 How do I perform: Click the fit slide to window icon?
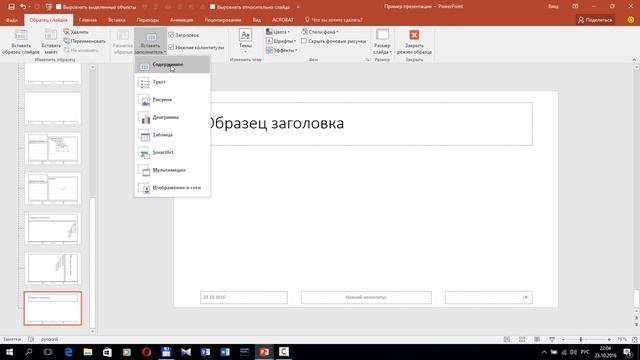click(x=634, y=340)
